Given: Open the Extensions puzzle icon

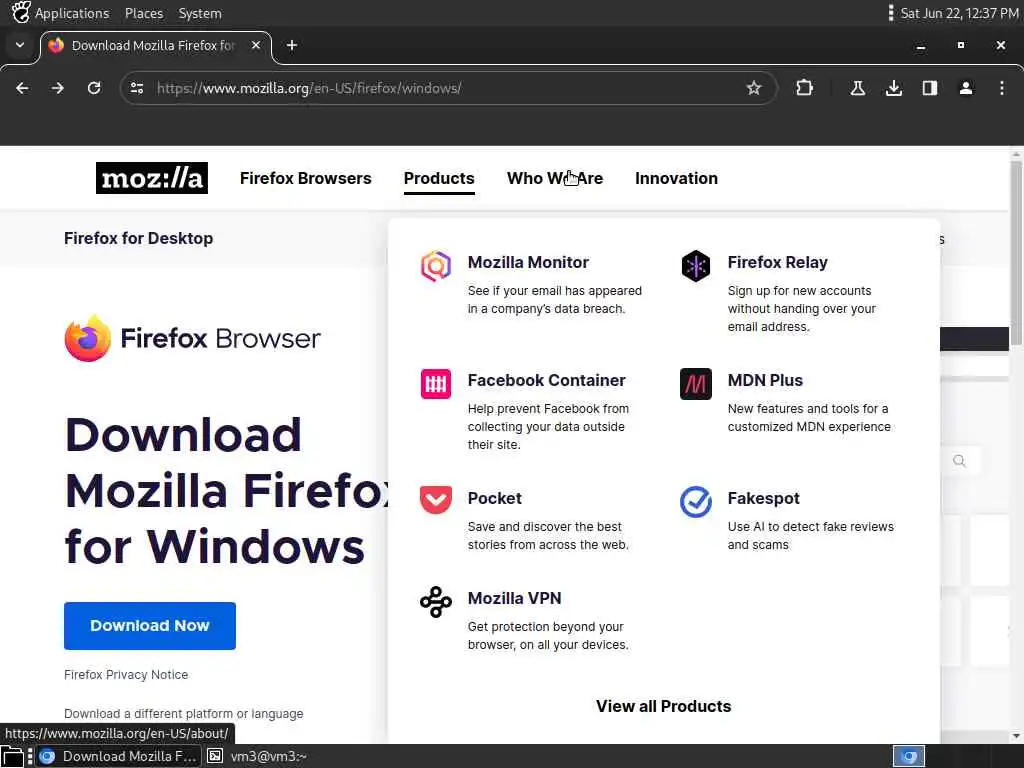Looking at the screenshot, I should point(805,88).
